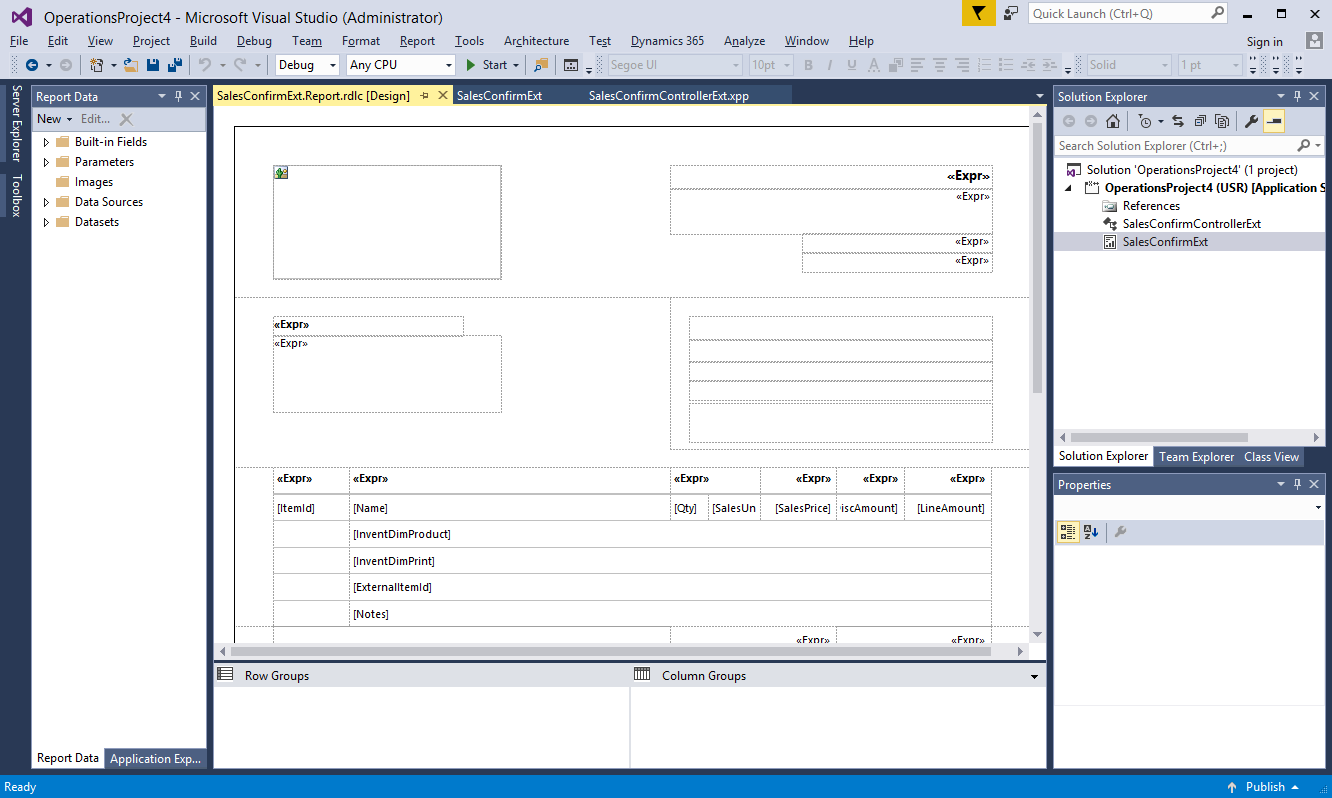
Task: Click Sync with Active Document icon
Action: pos(1178,121)
